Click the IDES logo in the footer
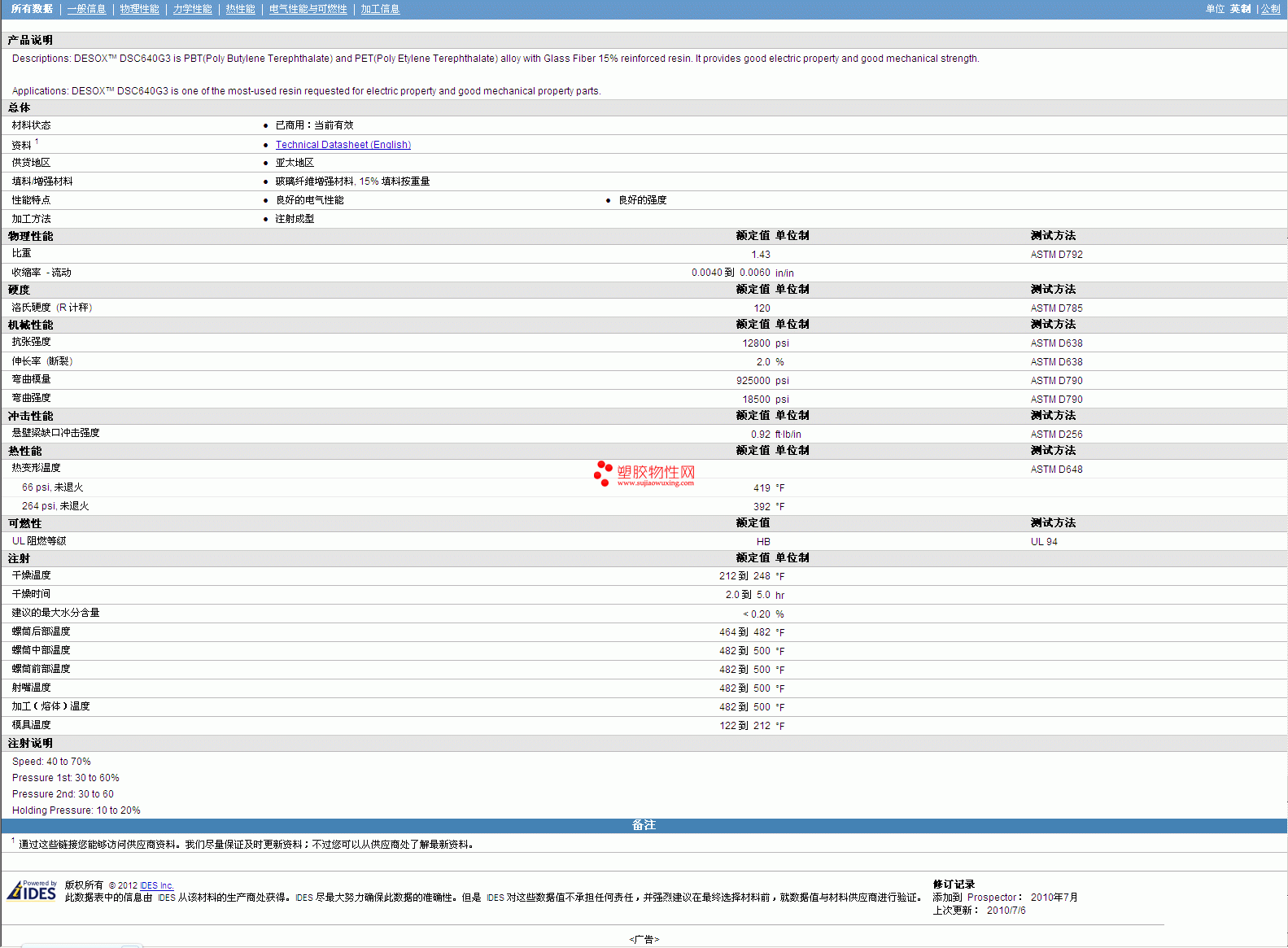 (32, 890)
